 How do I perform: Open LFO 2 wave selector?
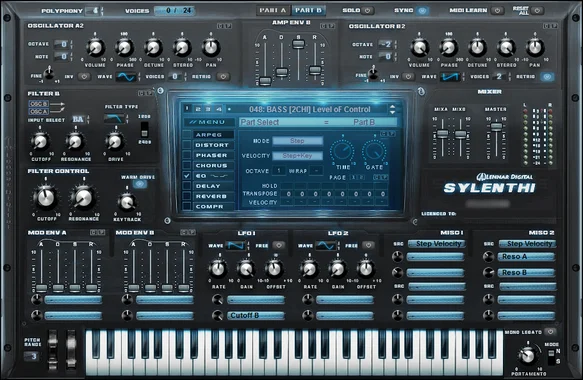(x=326, y=245)
